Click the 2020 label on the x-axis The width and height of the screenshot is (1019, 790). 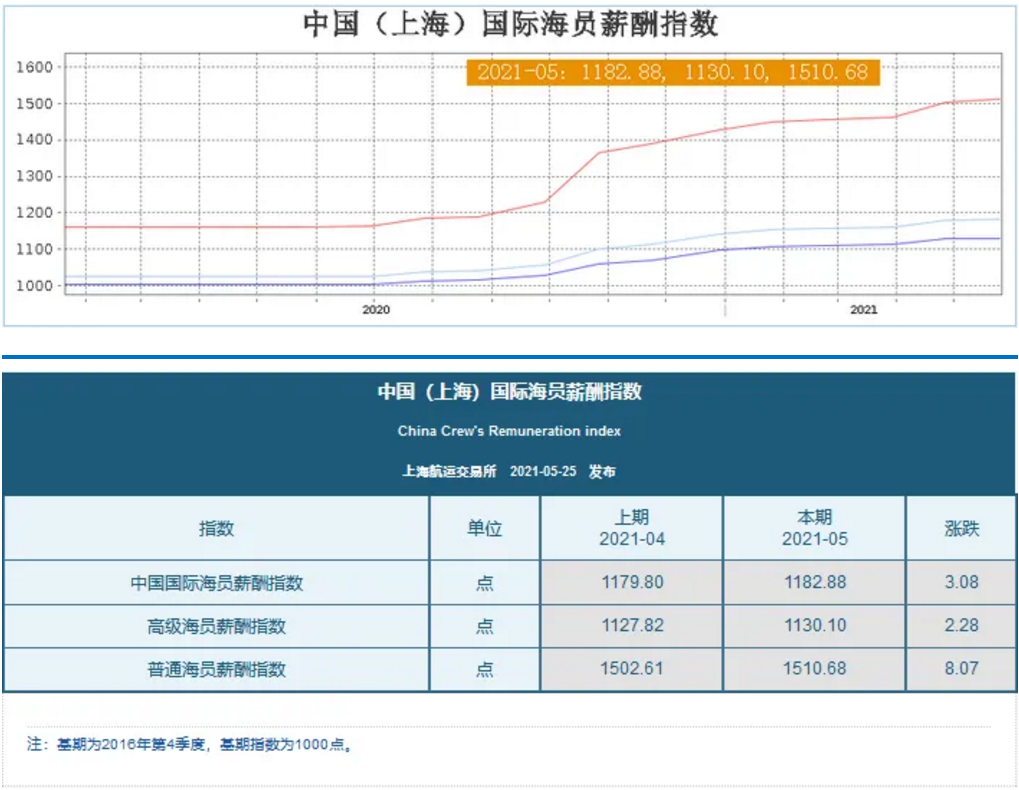(375, 310)
